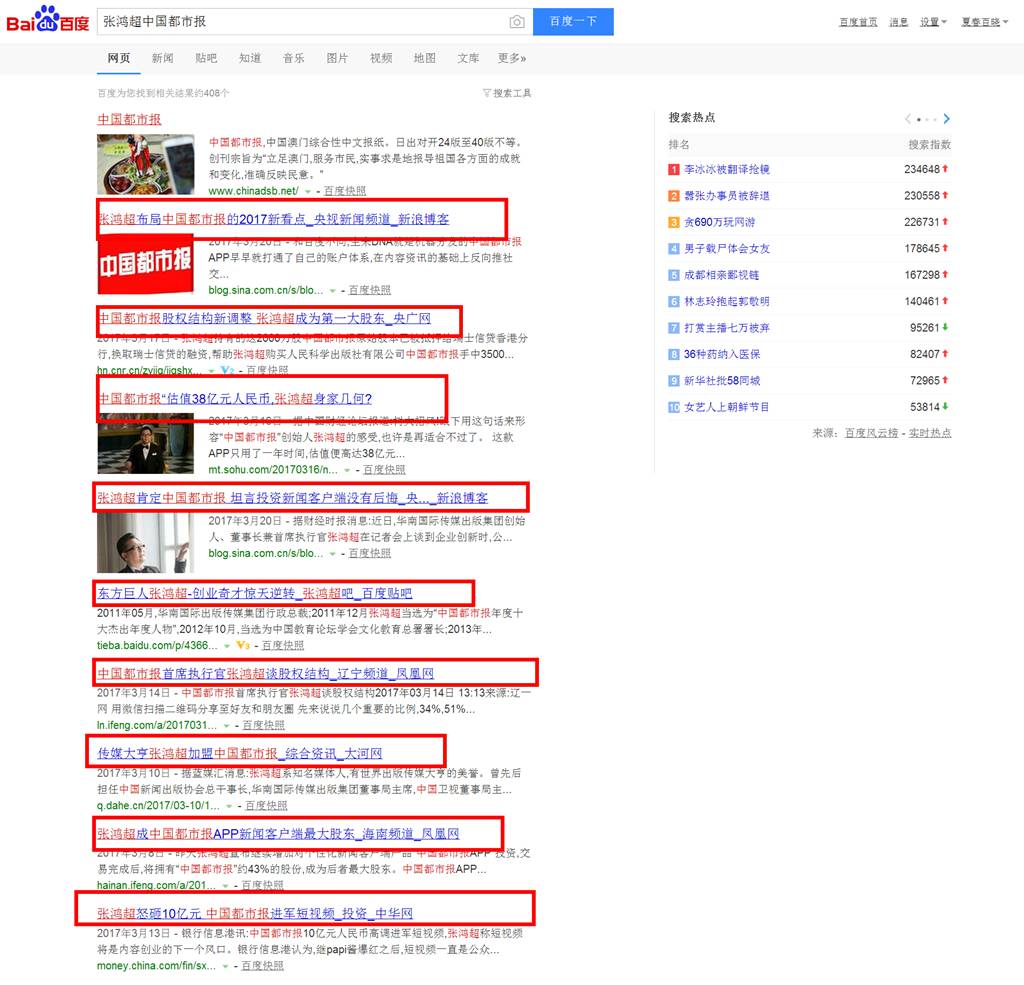The height and width of the screenshot is (985, 1024).
Task: Open camera image search in search box
Action: (x=516, y=22)
